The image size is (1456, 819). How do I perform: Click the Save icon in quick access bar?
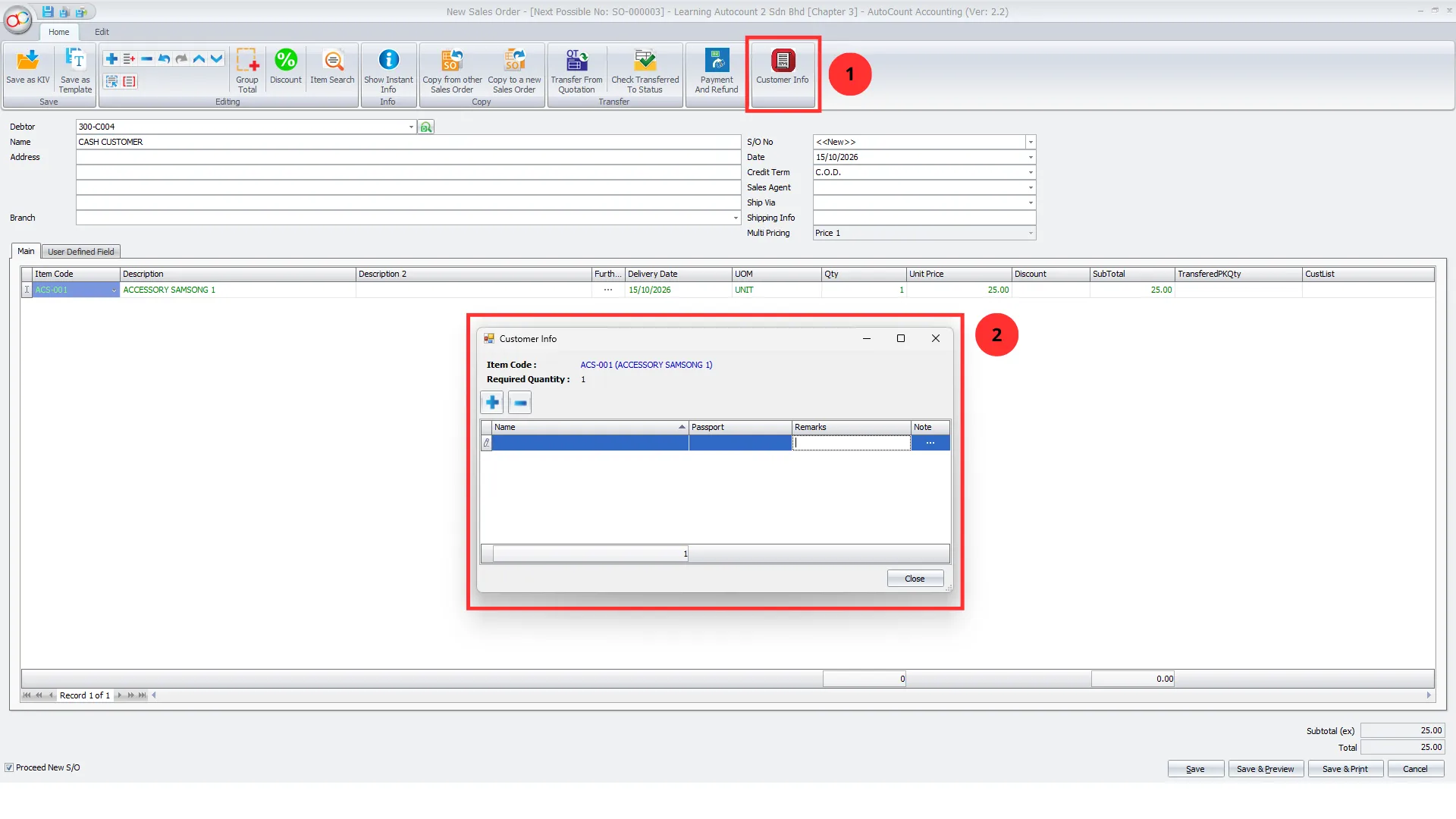(48, 12)
